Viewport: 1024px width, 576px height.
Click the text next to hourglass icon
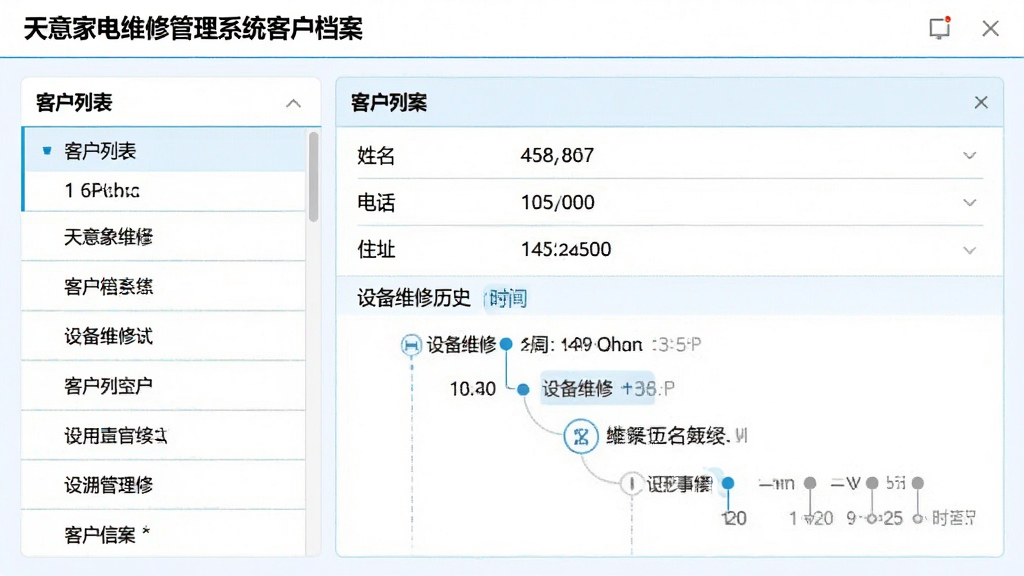click(677, 436)
